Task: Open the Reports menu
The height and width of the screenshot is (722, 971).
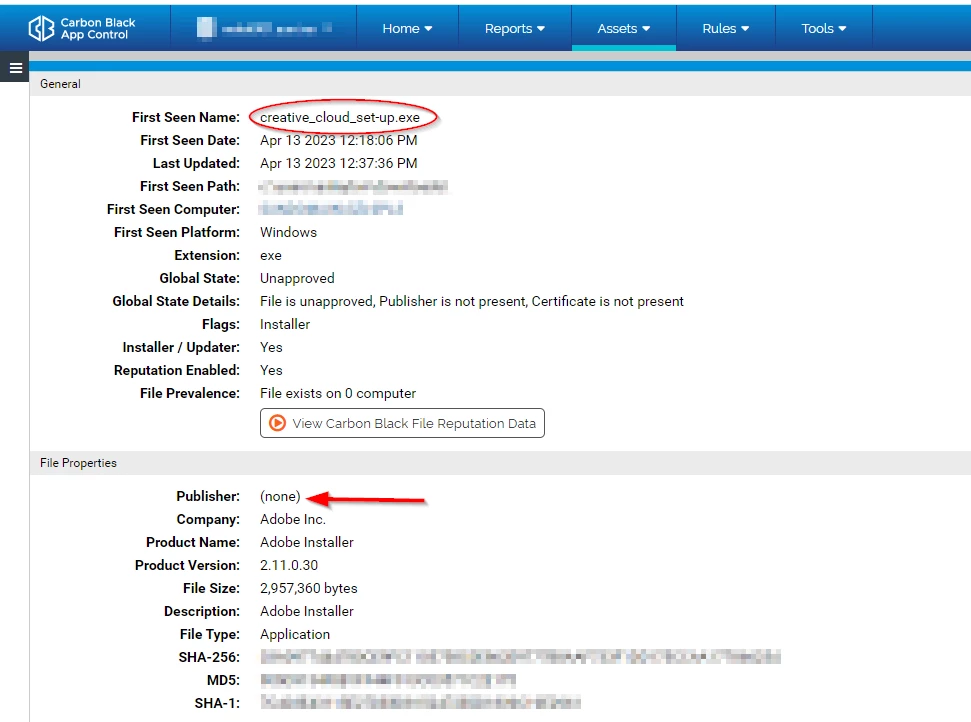Action: 515,28
